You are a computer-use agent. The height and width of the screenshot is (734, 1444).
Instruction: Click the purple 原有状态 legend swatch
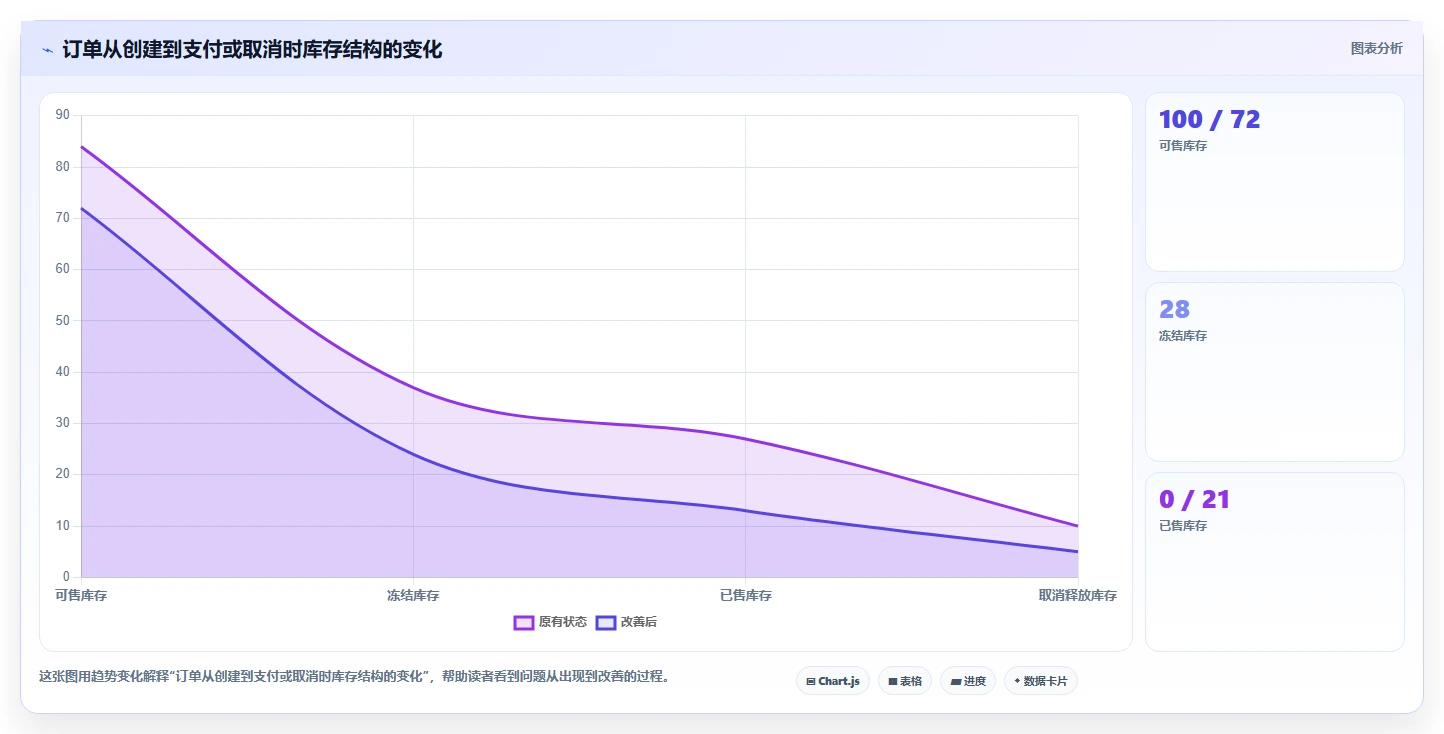[523, 622]
